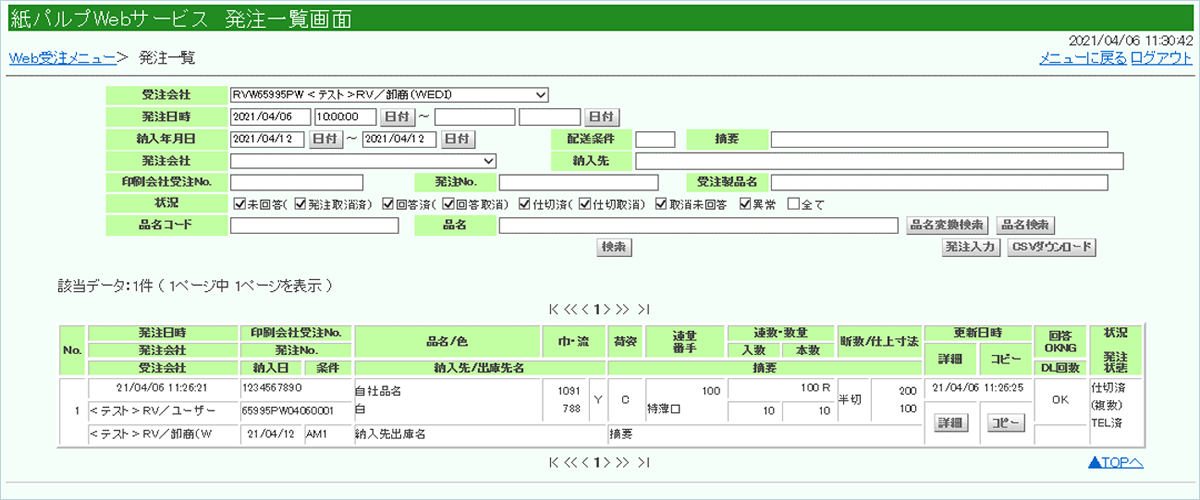Follow the Web受注メニュー breadcrumb link
Viewport: 1200px width, 500px height.
point(62,58)
